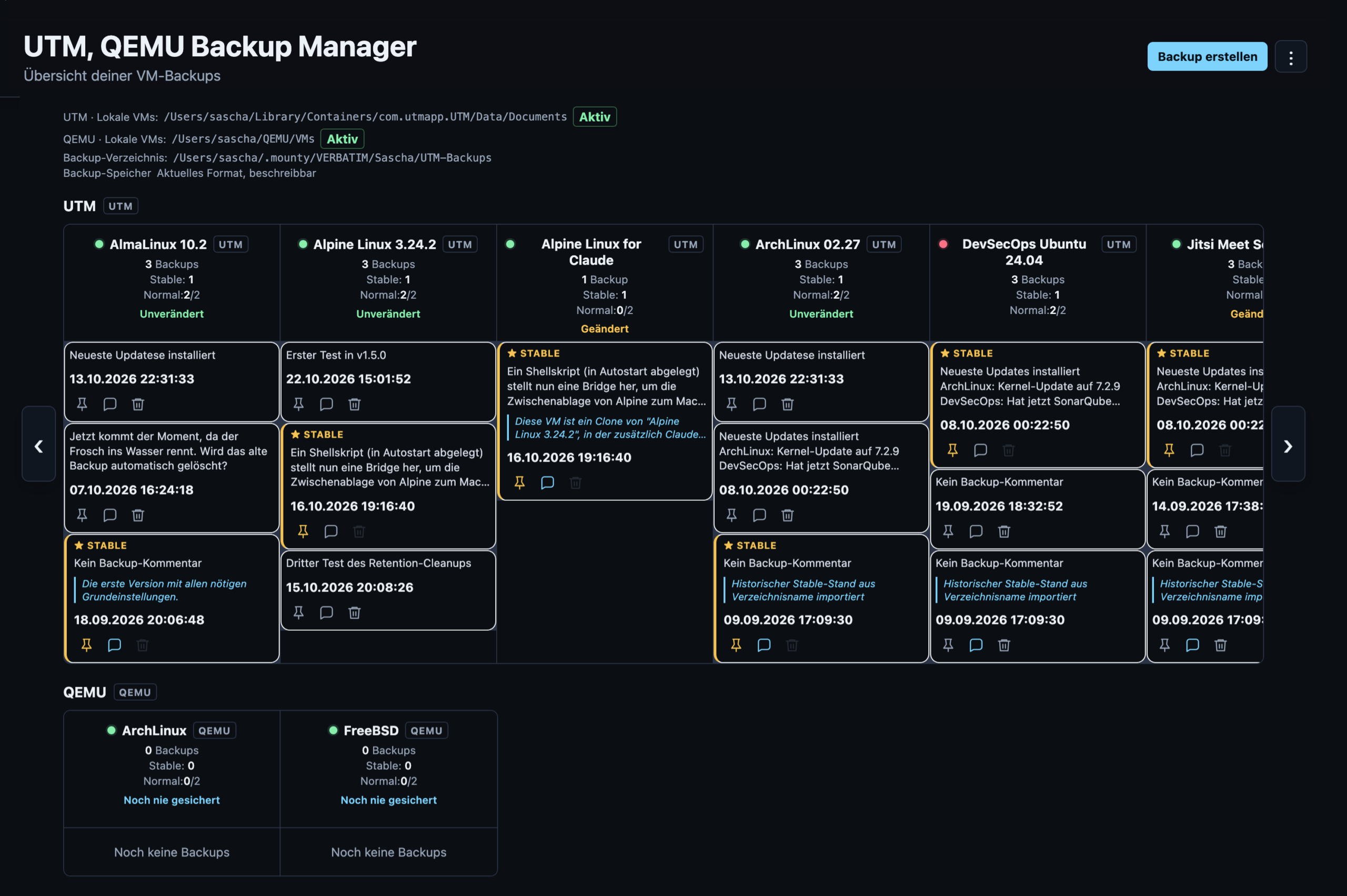
Task: Comment on Alpine Linux 3.24.2 backup 16.10.2026 19:16:40
Action: (x=331, y=531)
